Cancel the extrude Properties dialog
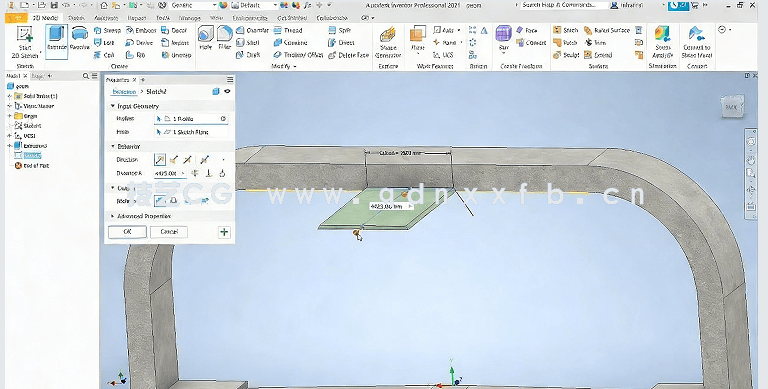This screenshot has height=389, width=768. 169,232
